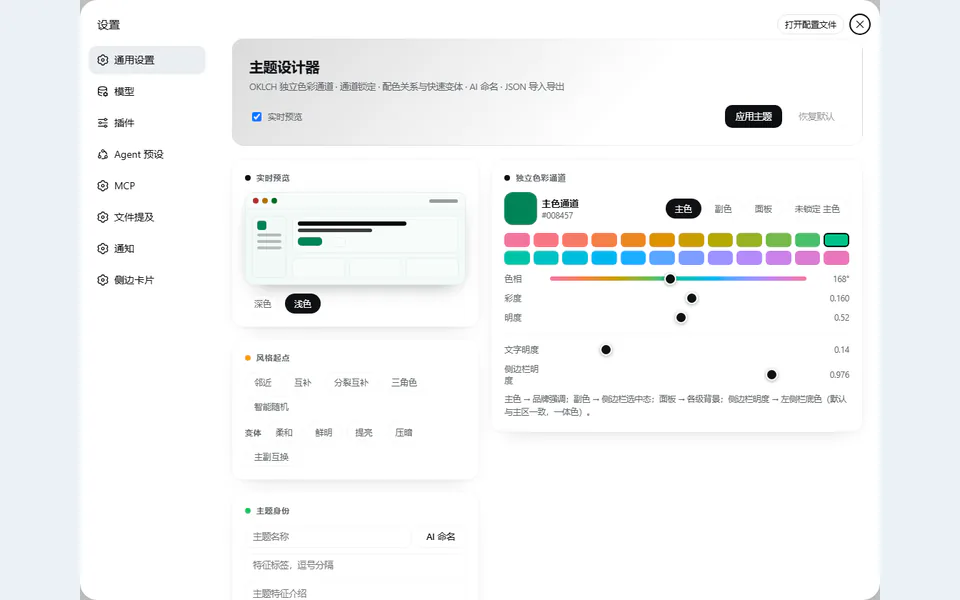Pick the first pink swatch in the top row
960x600 pixels.
coord(517,239)
